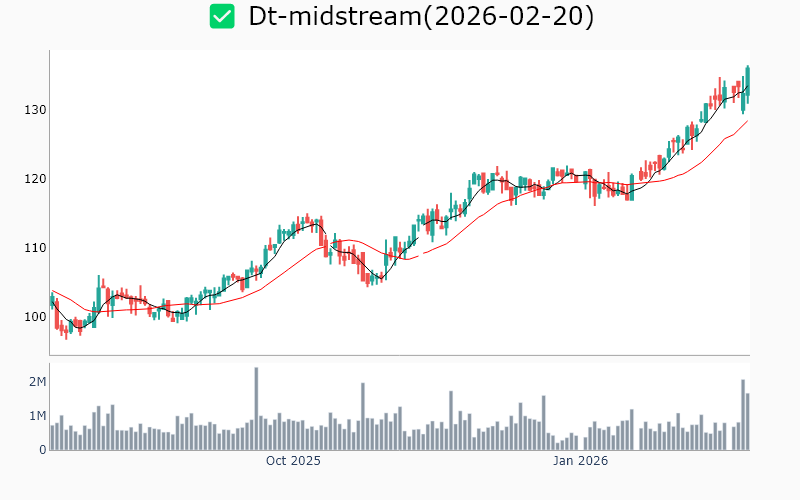Click the black moving average line's right end
The height and width of the screenshot is (500, 800).
(747, 87)
